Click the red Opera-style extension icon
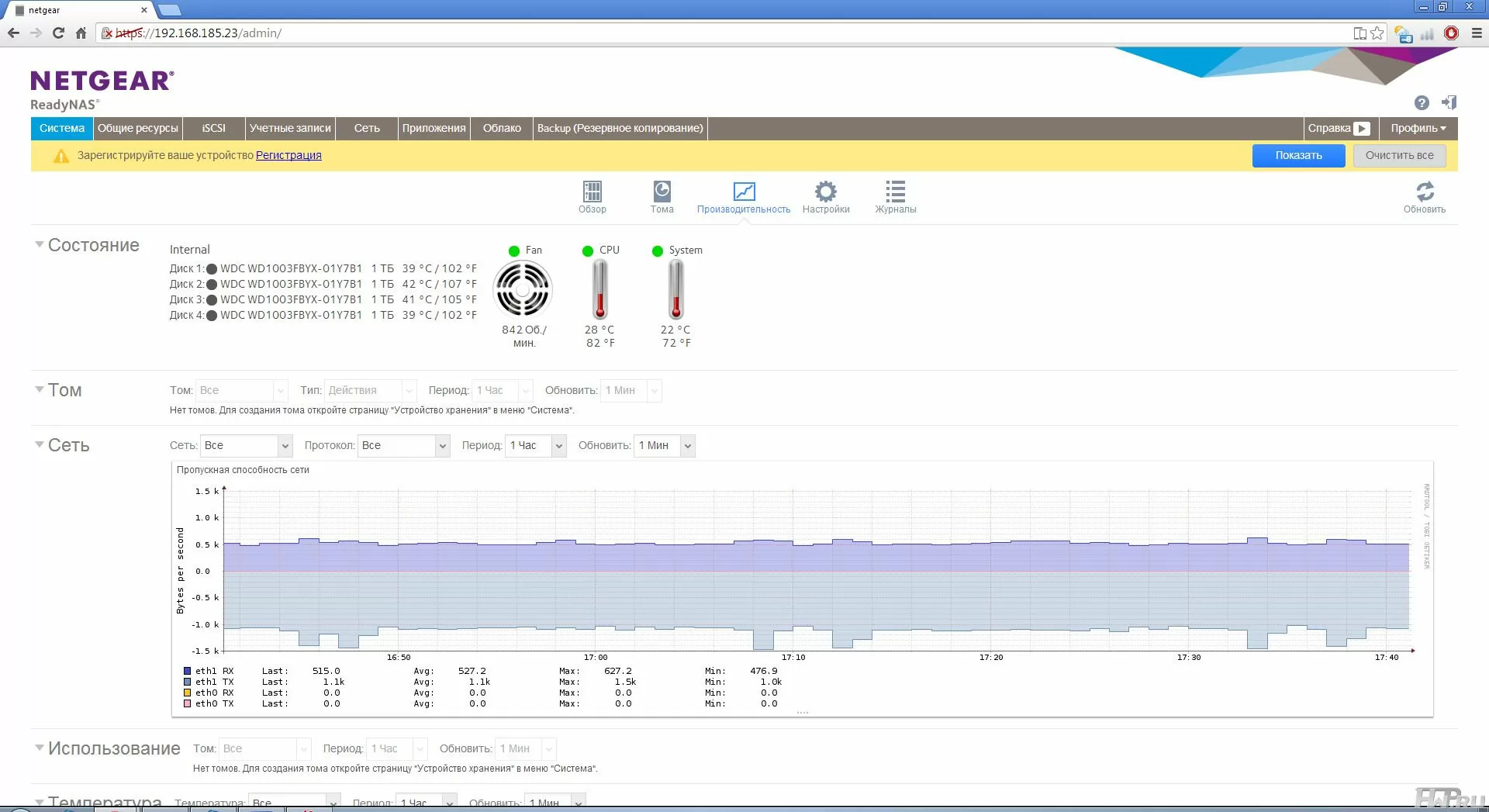 coord(1452,33)
